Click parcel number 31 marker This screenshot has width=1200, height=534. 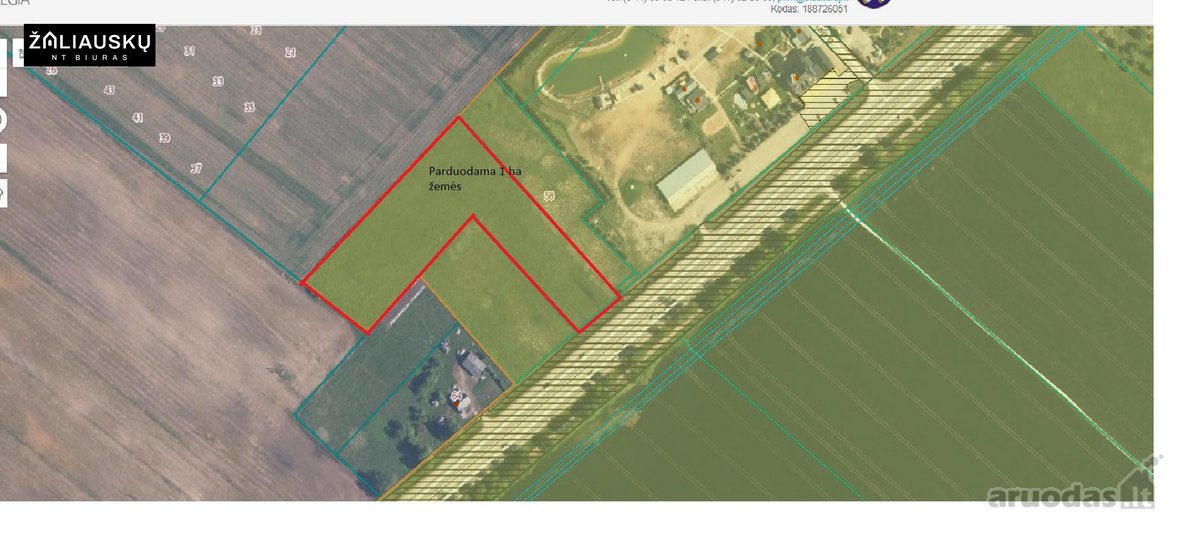[x=190, y=51]
